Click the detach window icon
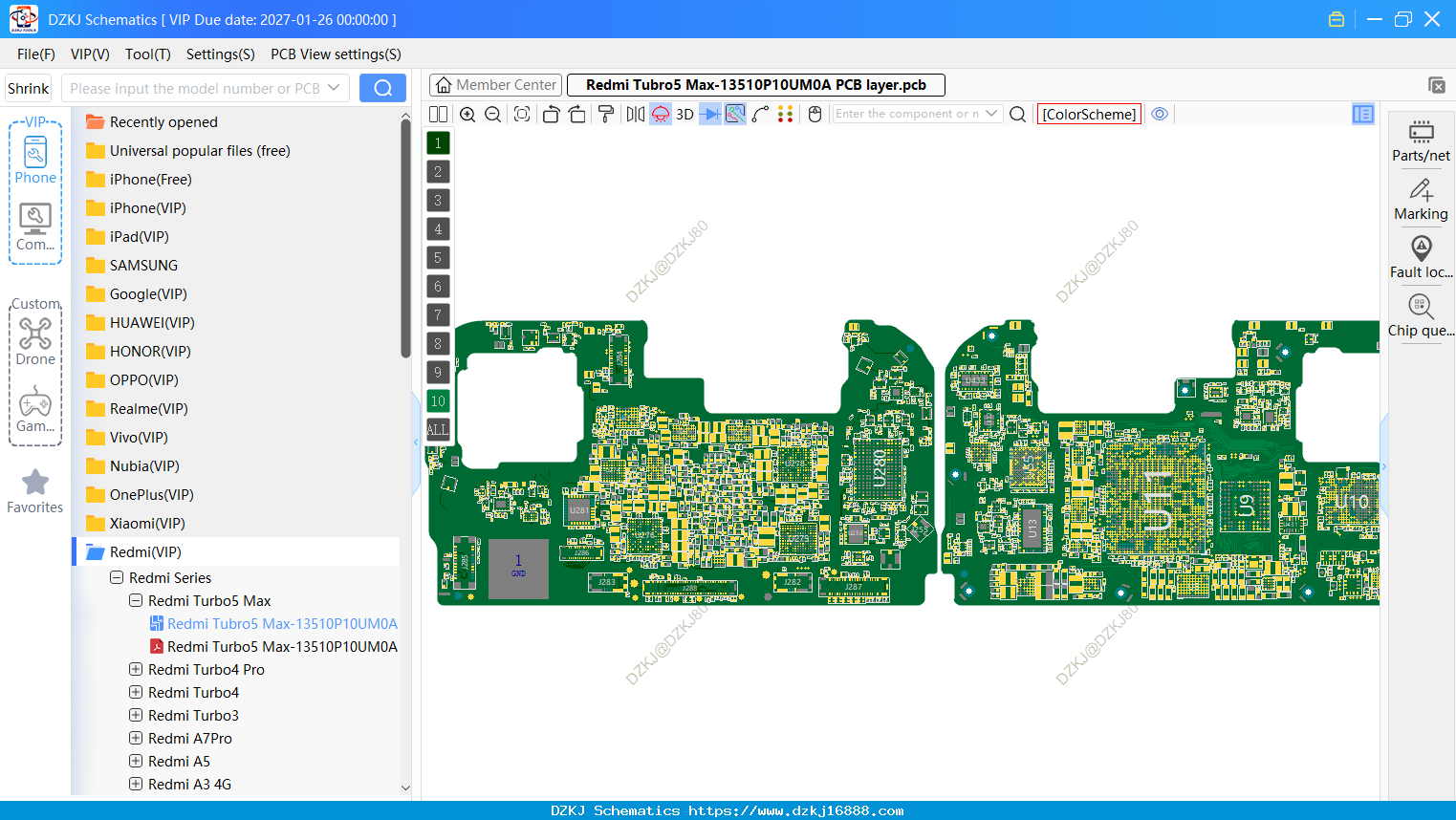Viewport: 1456px width, 820px height. click(x=1437, y=85)
